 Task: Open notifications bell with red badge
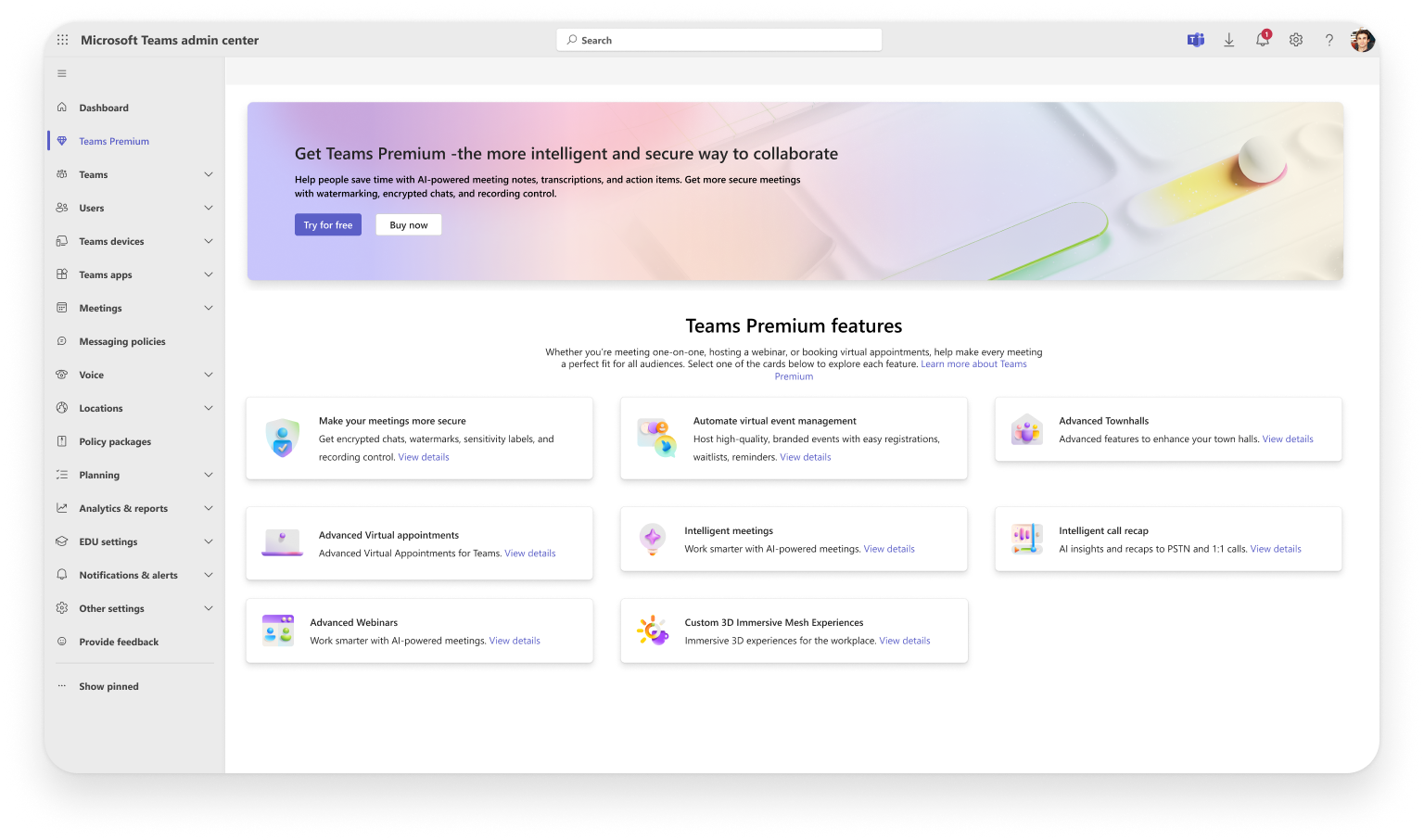point(1263,39)
